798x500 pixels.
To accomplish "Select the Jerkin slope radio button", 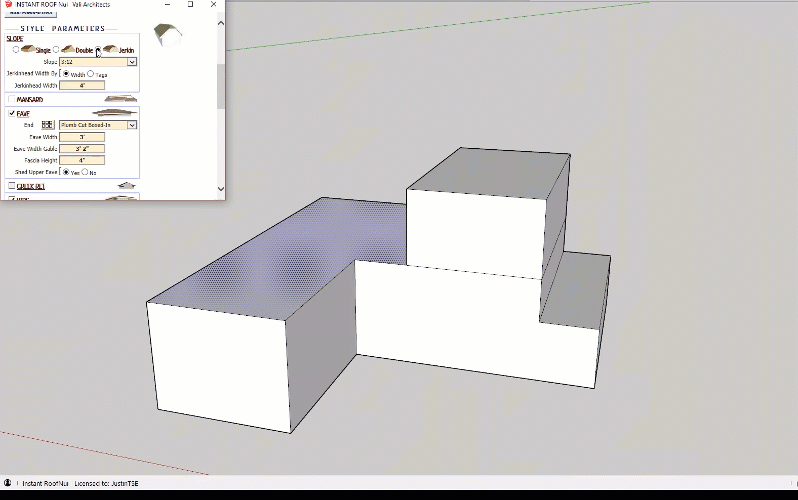I will click(98, 49).
